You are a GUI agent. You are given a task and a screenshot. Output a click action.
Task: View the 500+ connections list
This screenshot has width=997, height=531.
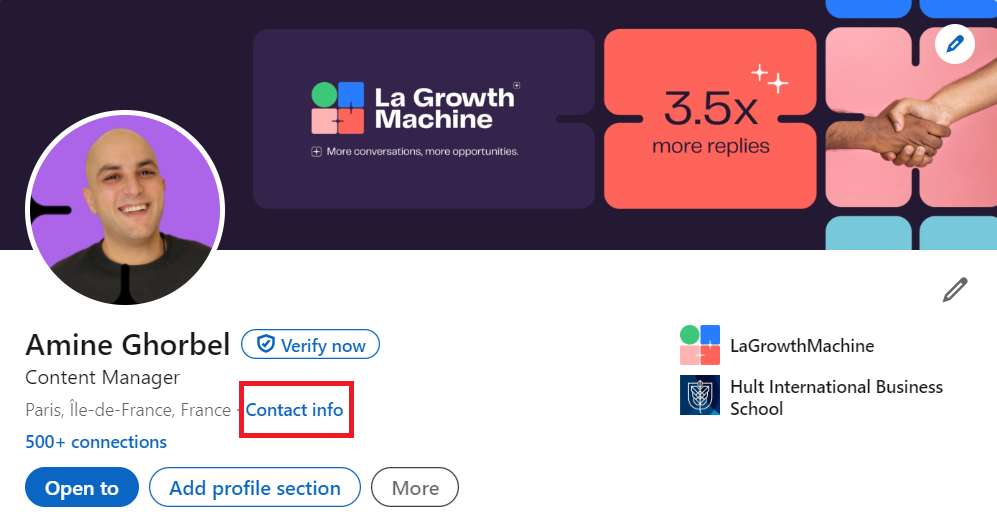point(96,442)
